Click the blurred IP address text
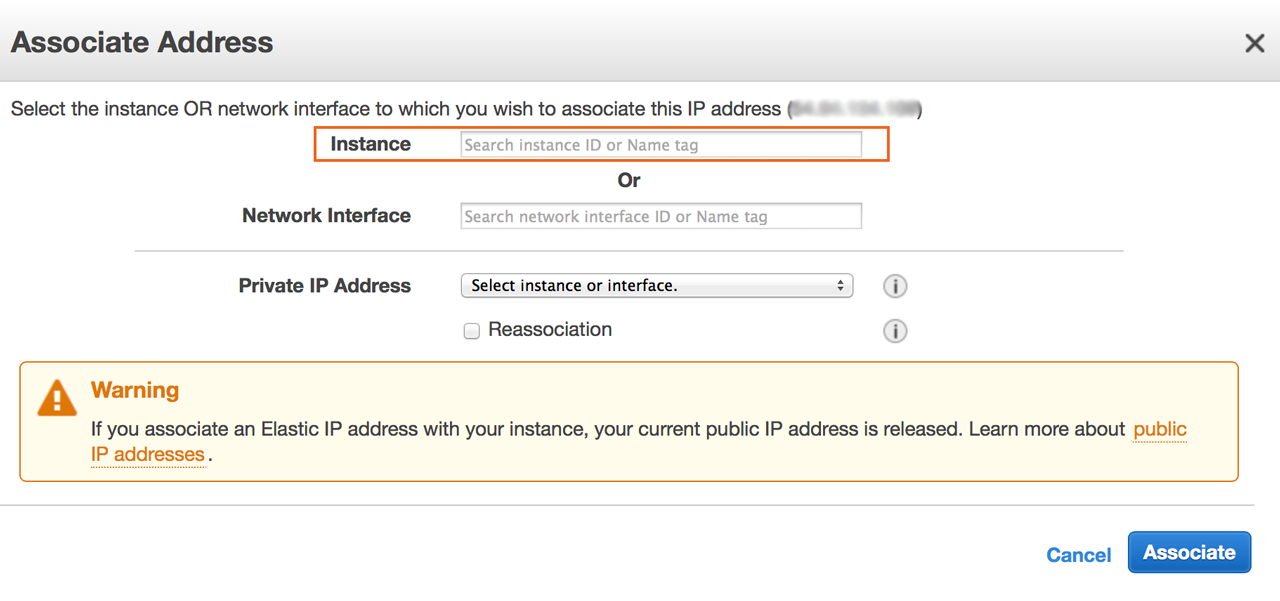 (x=854, y=109)
